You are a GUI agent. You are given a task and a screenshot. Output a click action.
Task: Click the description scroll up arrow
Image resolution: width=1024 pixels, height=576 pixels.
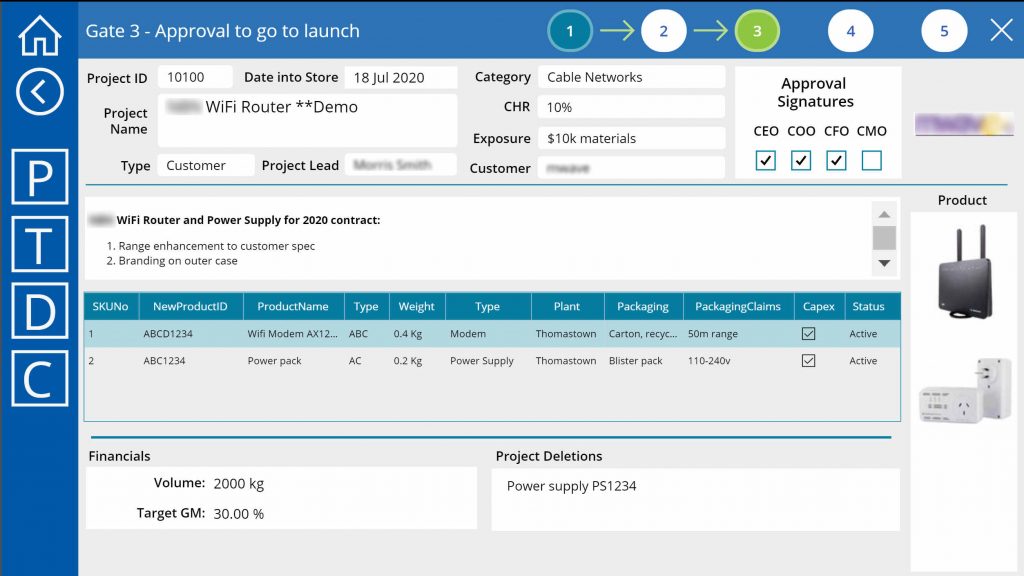(884, 214)
